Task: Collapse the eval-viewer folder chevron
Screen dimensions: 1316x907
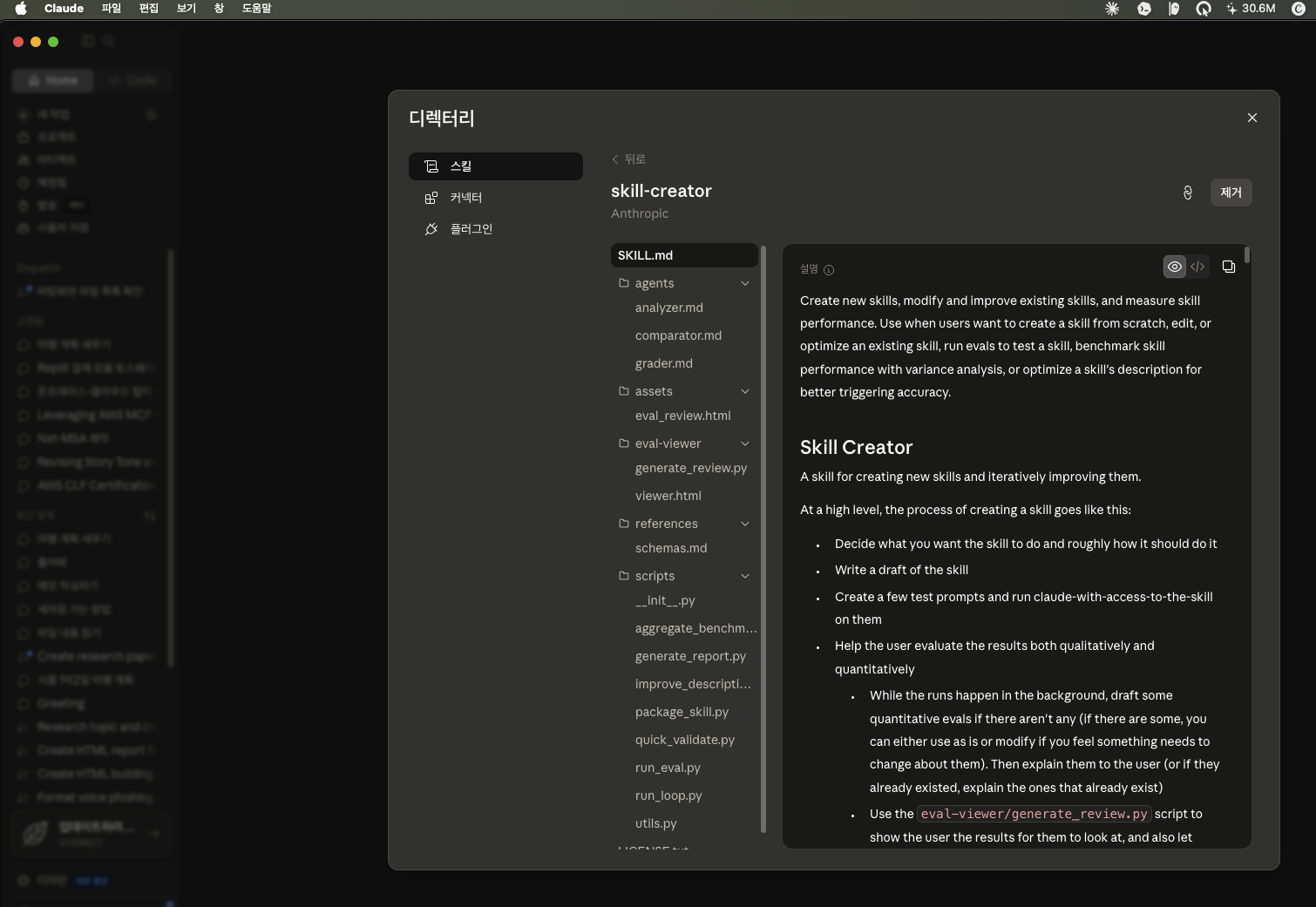Action: [x=745, y=443]
